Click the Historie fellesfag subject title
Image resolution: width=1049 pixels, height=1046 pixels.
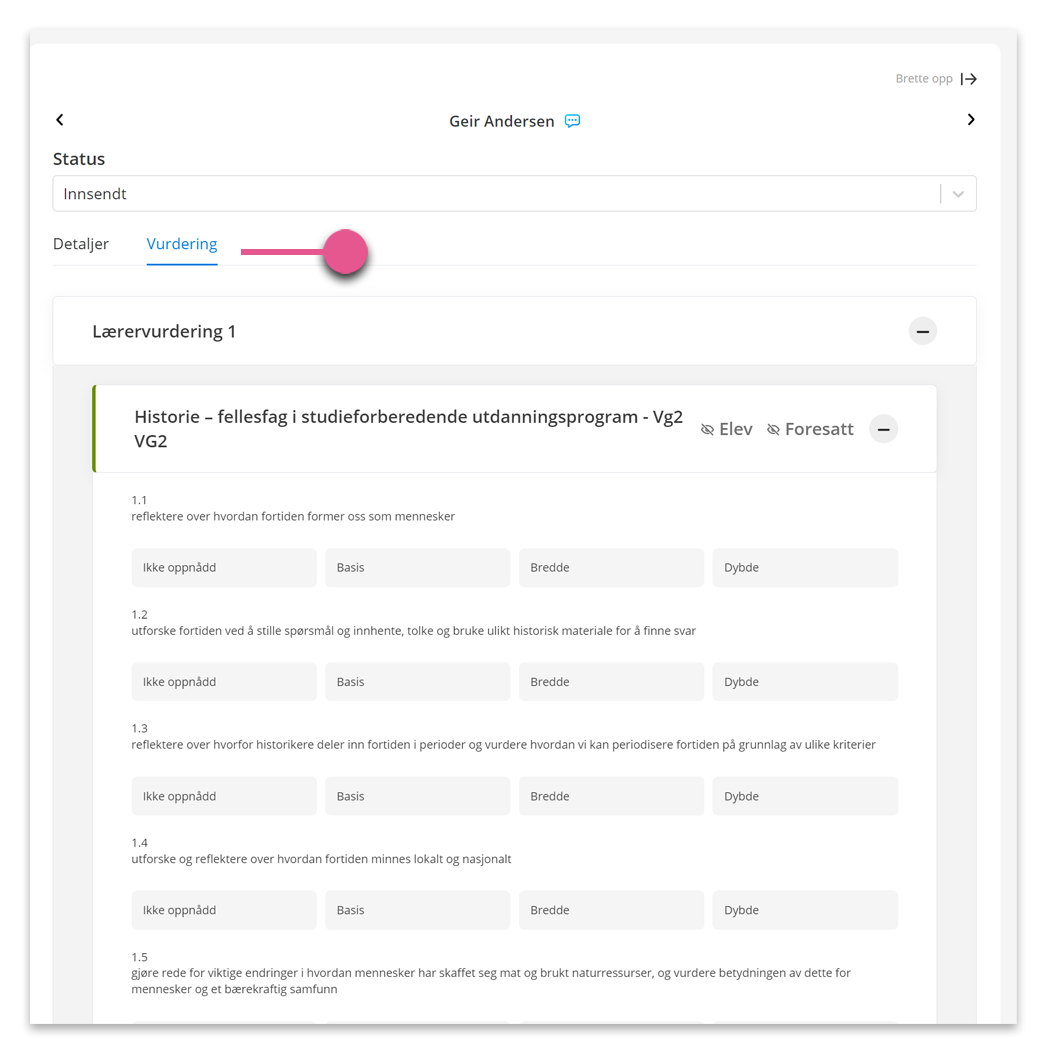pos(408,429)
